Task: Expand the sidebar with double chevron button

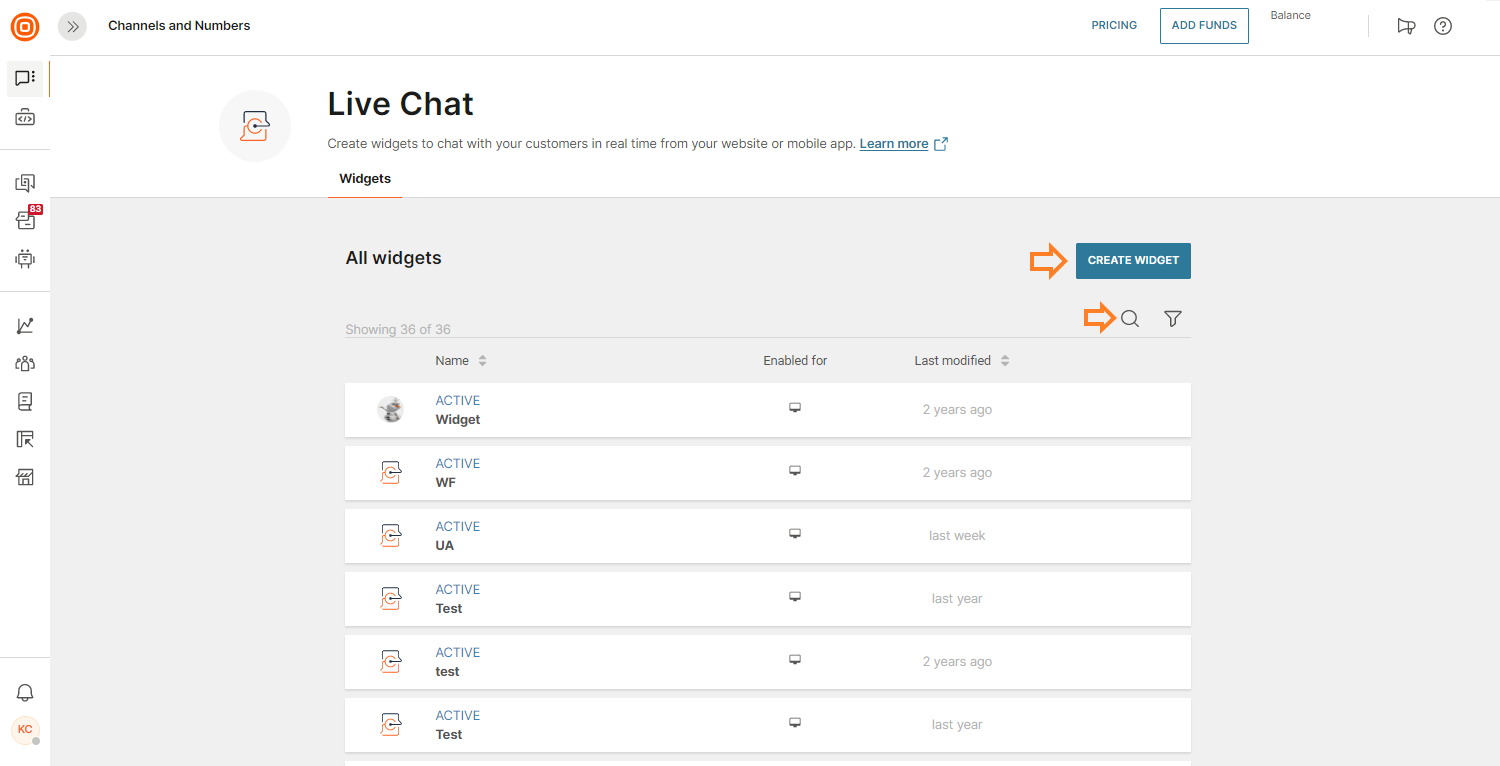Action: [x=73, y=26]
